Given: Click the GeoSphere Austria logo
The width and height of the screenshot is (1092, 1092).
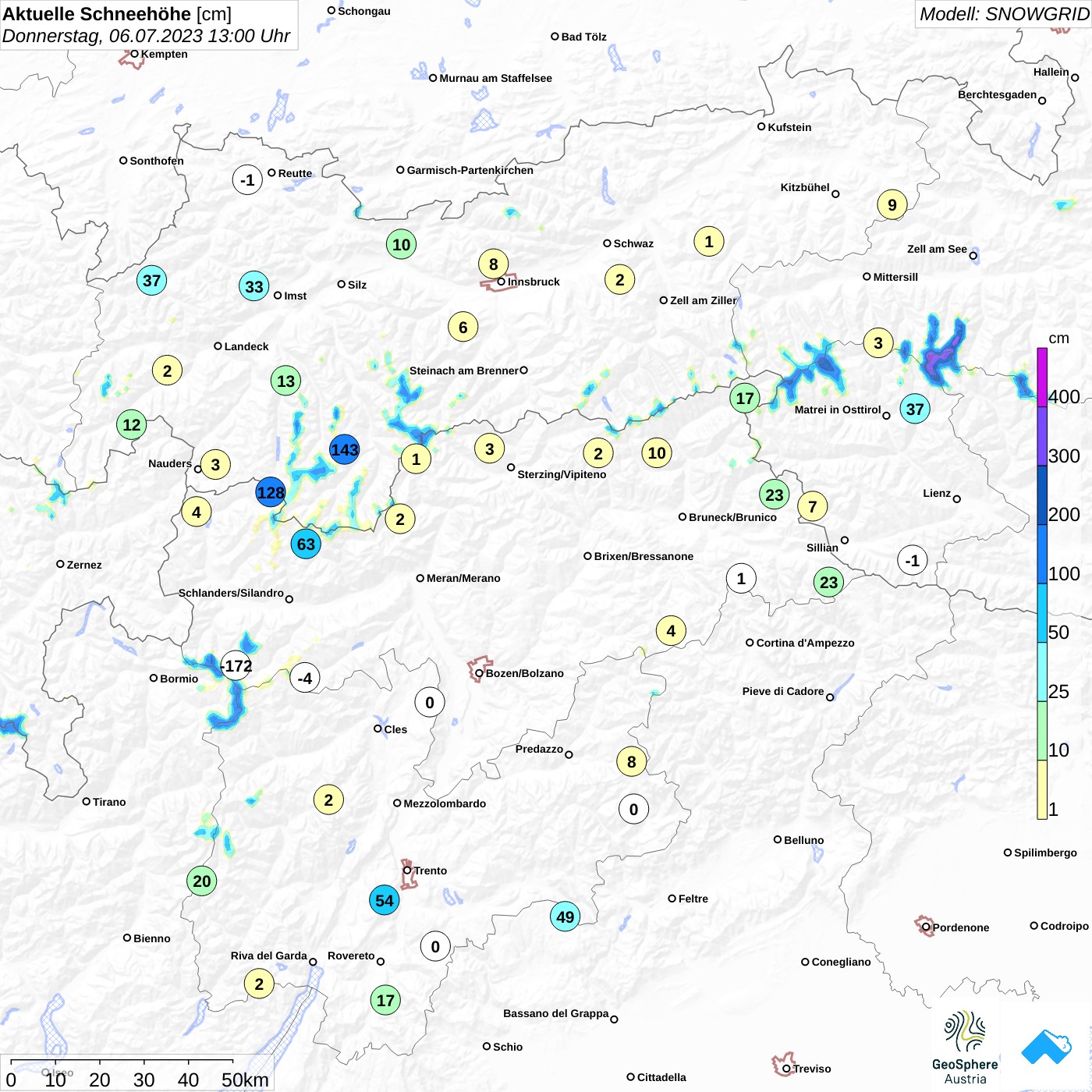Looking at the screenshot, I should (965, 1048).
